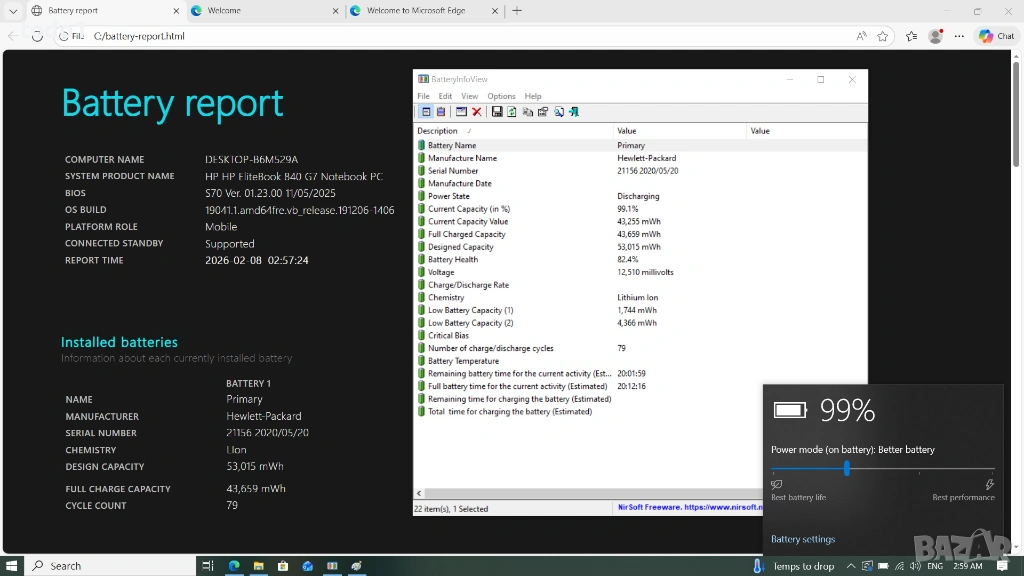Viewport: 1024px width, 576px height.
Task: Click the Exit toolbar icon in BatteryInfoView
Action: (x=574, y=112)
